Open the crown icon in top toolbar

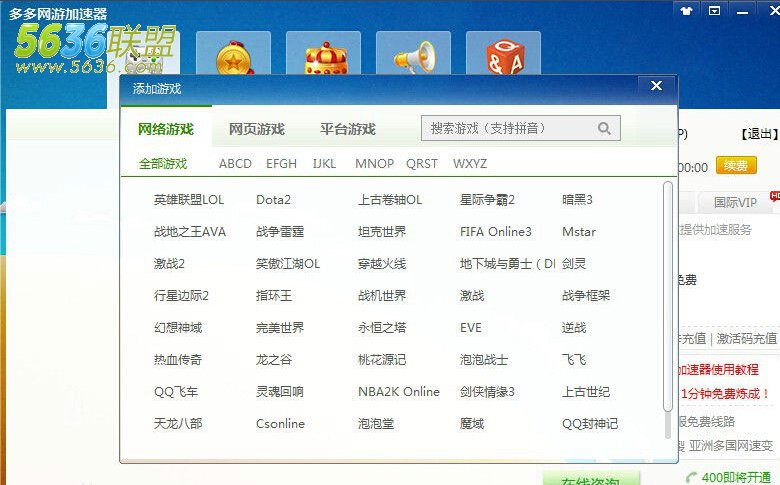click(x=324, y=54)
